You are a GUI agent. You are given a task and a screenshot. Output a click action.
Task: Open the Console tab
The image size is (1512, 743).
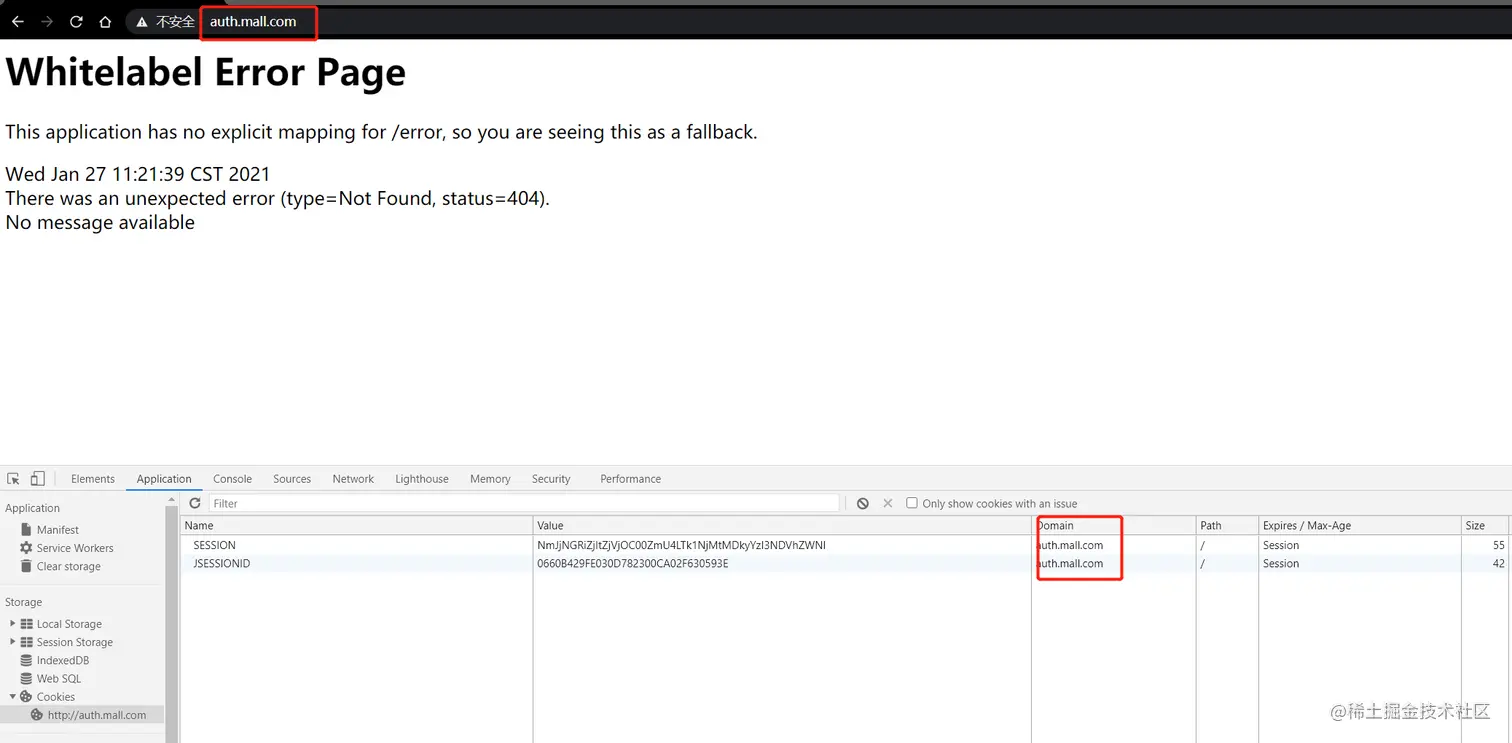point(232,479)
